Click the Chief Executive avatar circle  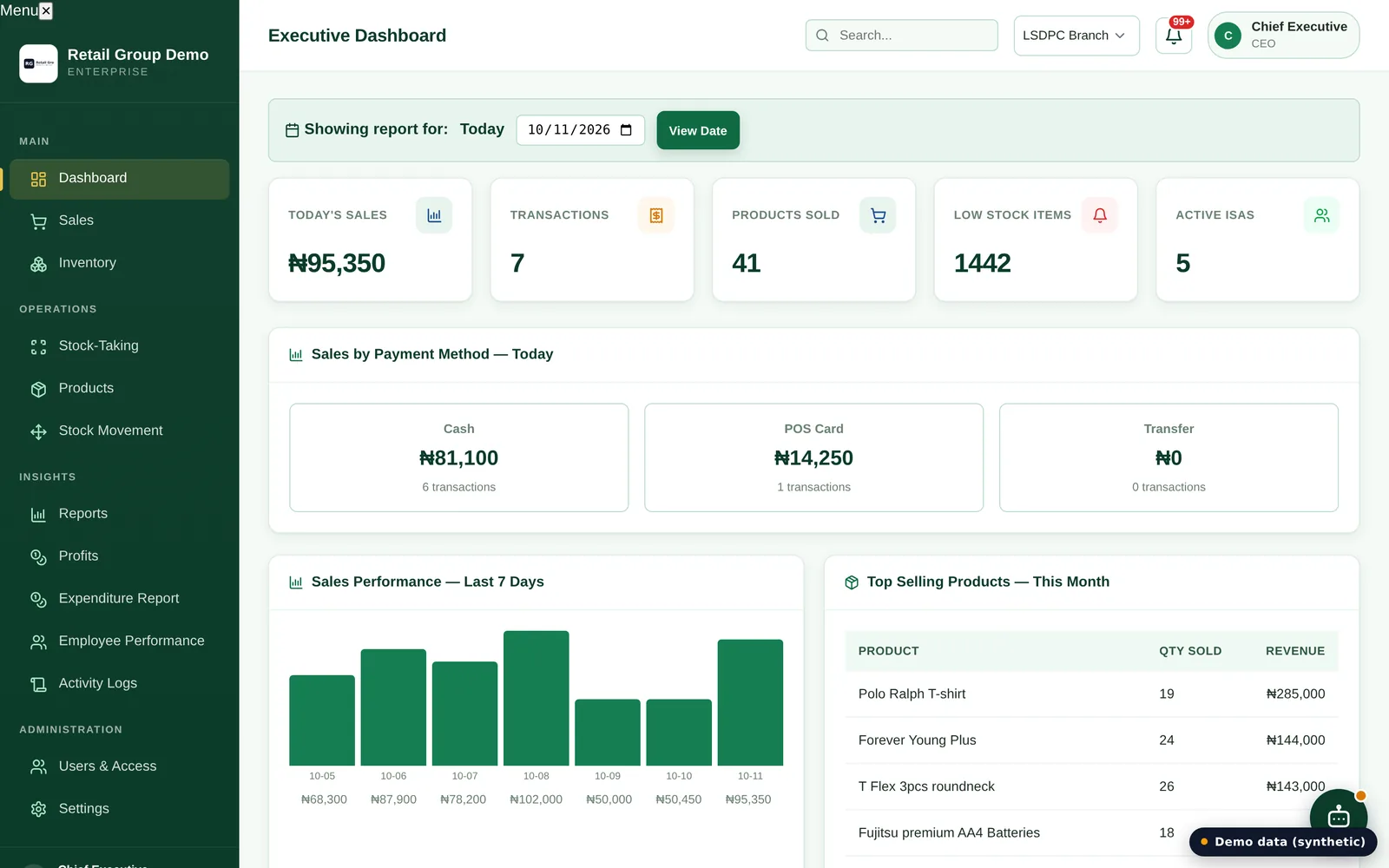click(x=1228, y=36)
